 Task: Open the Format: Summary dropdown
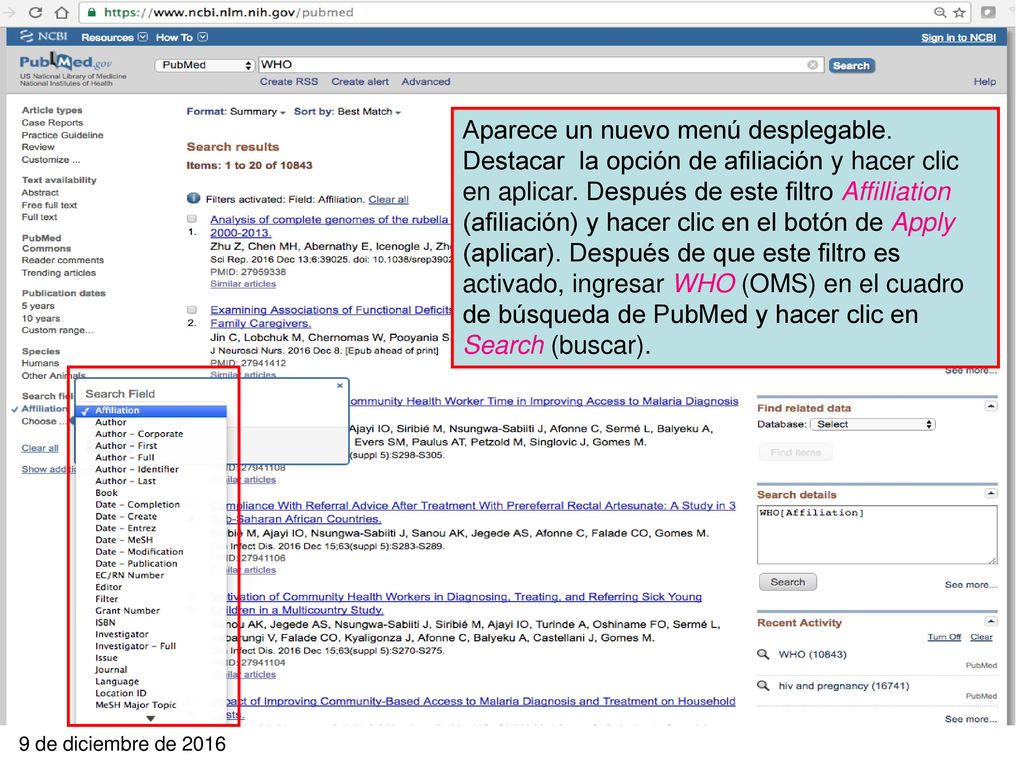click(236, 112)
